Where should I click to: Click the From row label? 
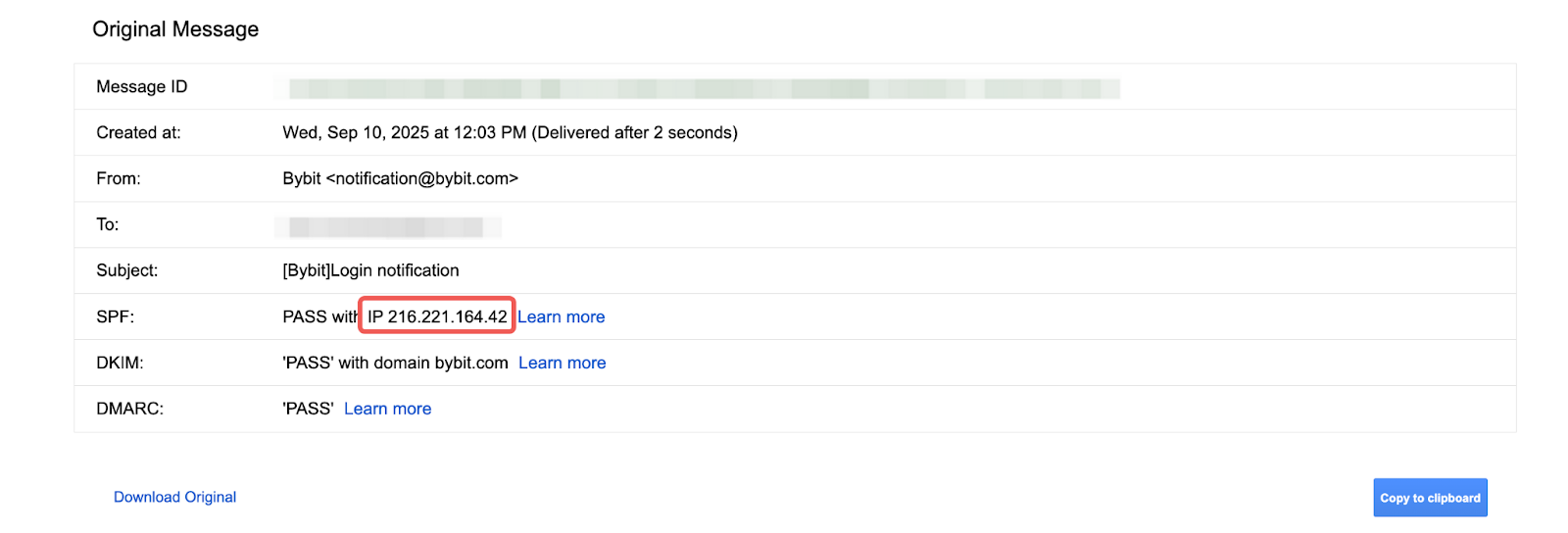click(118, 178)
